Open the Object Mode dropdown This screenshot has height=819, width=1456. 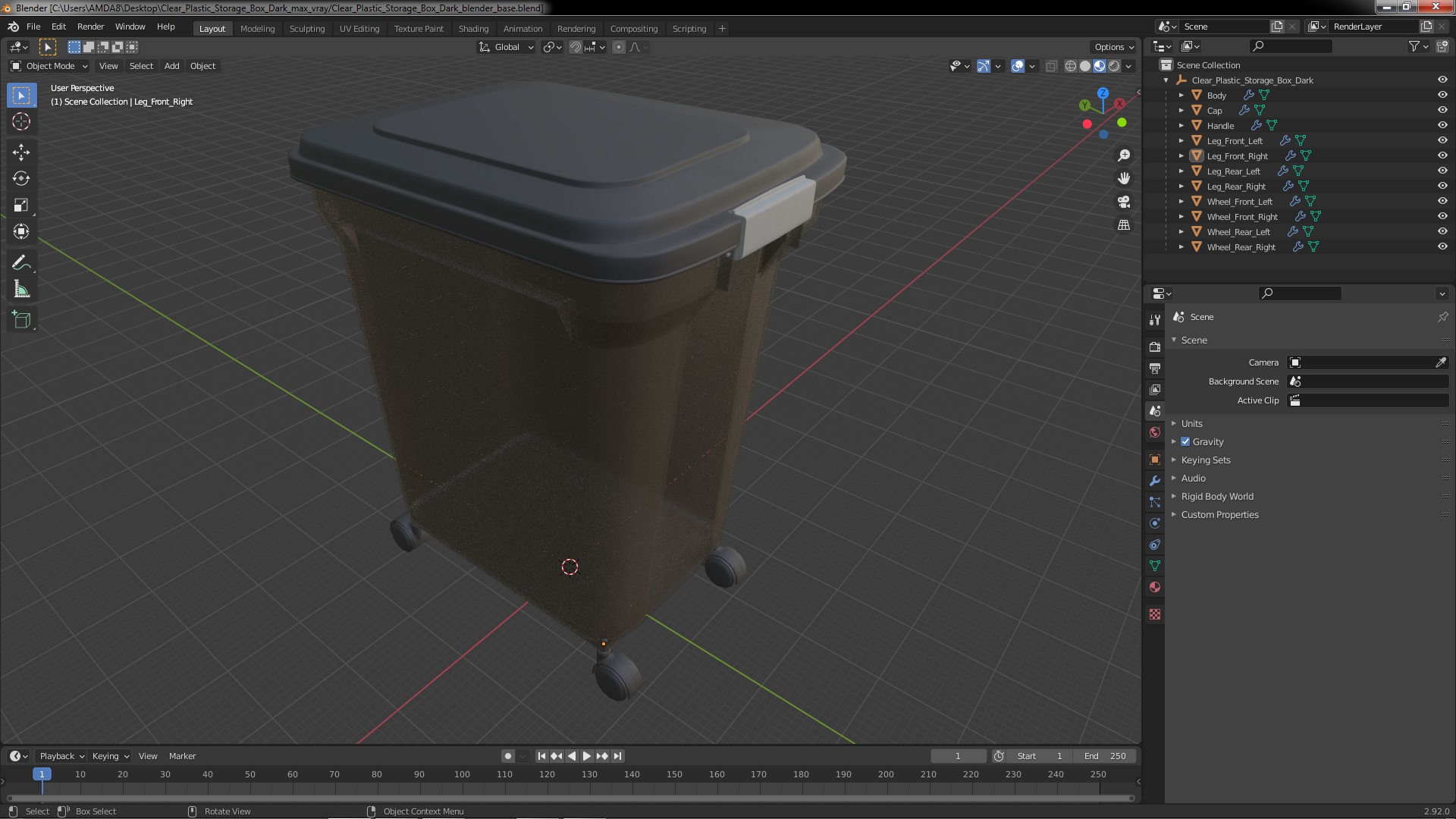(x=49, y=66)
